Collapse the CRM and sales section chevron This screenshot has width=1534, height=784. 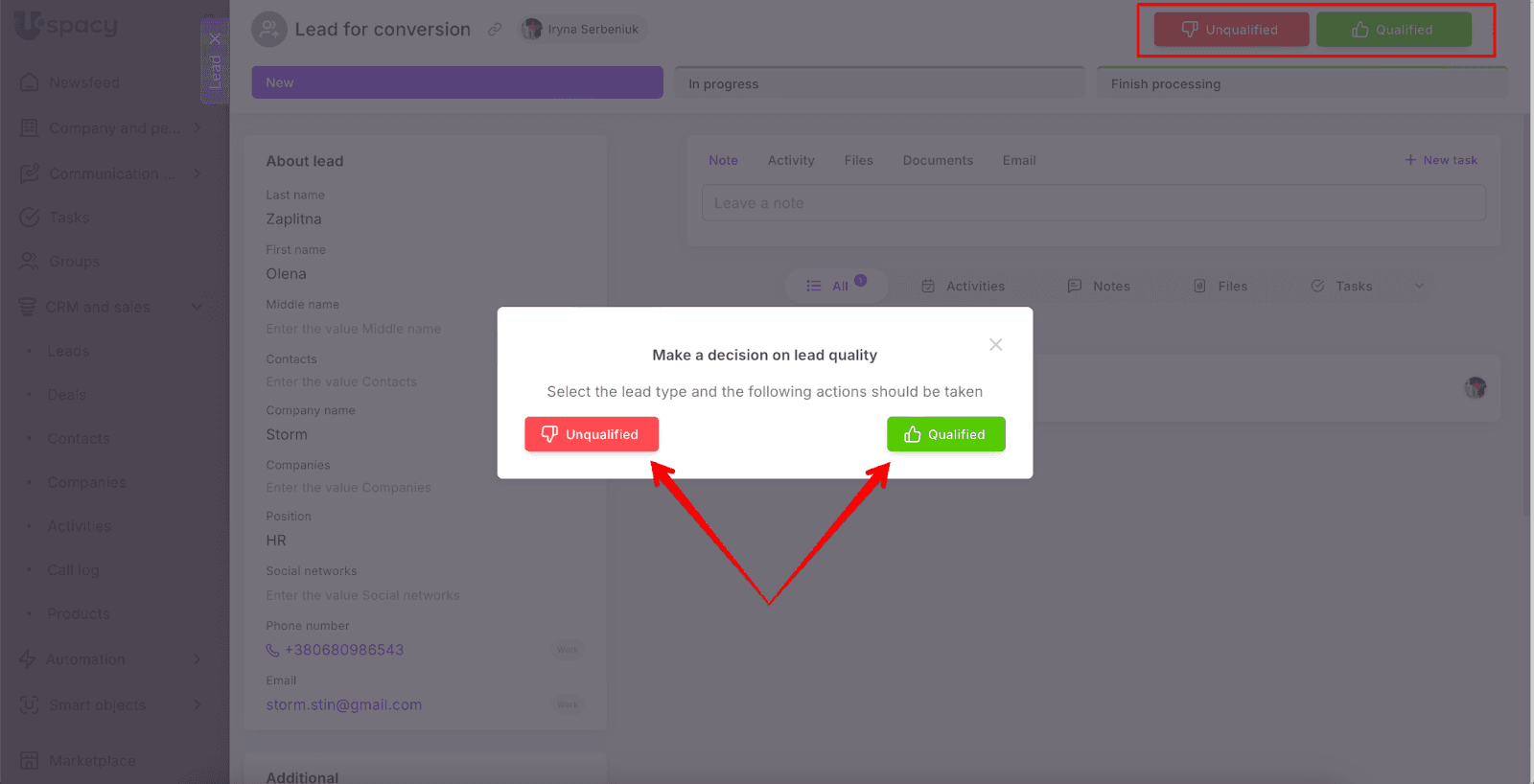pos(197,307)
